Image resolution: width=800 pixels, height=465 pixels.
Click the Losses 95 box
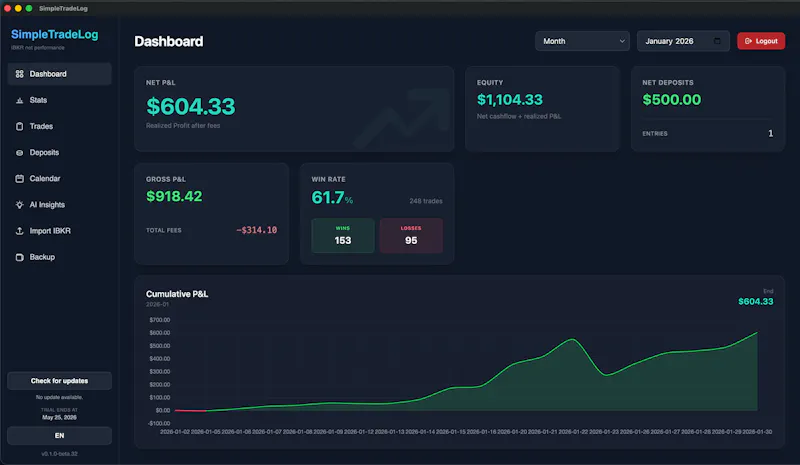[411, 235]
